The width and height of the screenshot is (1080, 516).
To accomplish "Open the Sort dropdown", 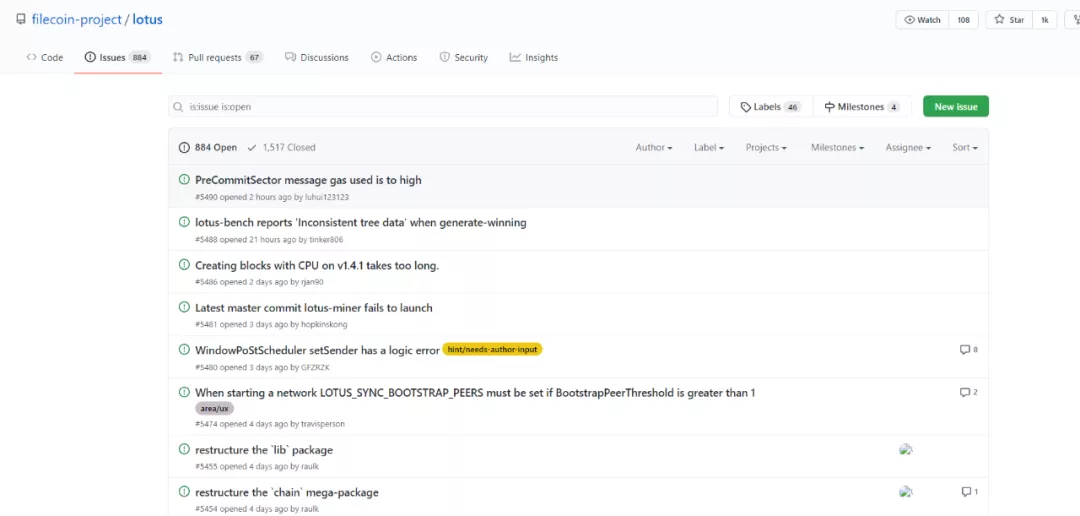I will click(x=965, y=147).
